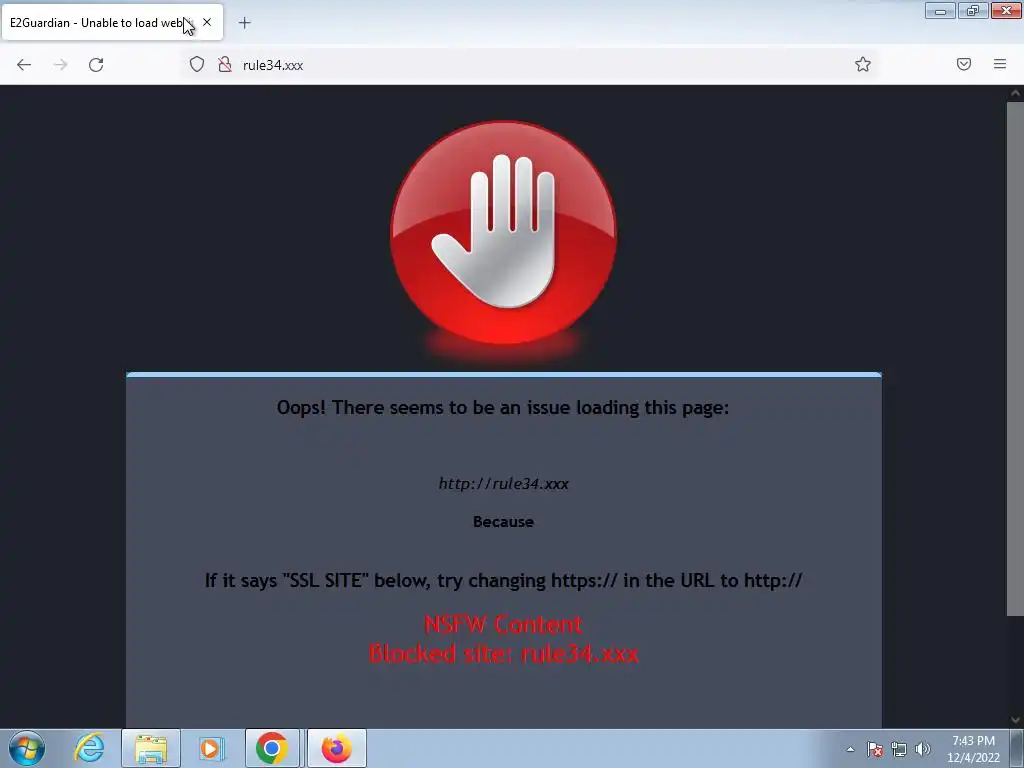Image resolution: width=1024 pixels, height=768 pixels.
Task: Click the http://rule34.xxx URL text
Action: (504, 484)
